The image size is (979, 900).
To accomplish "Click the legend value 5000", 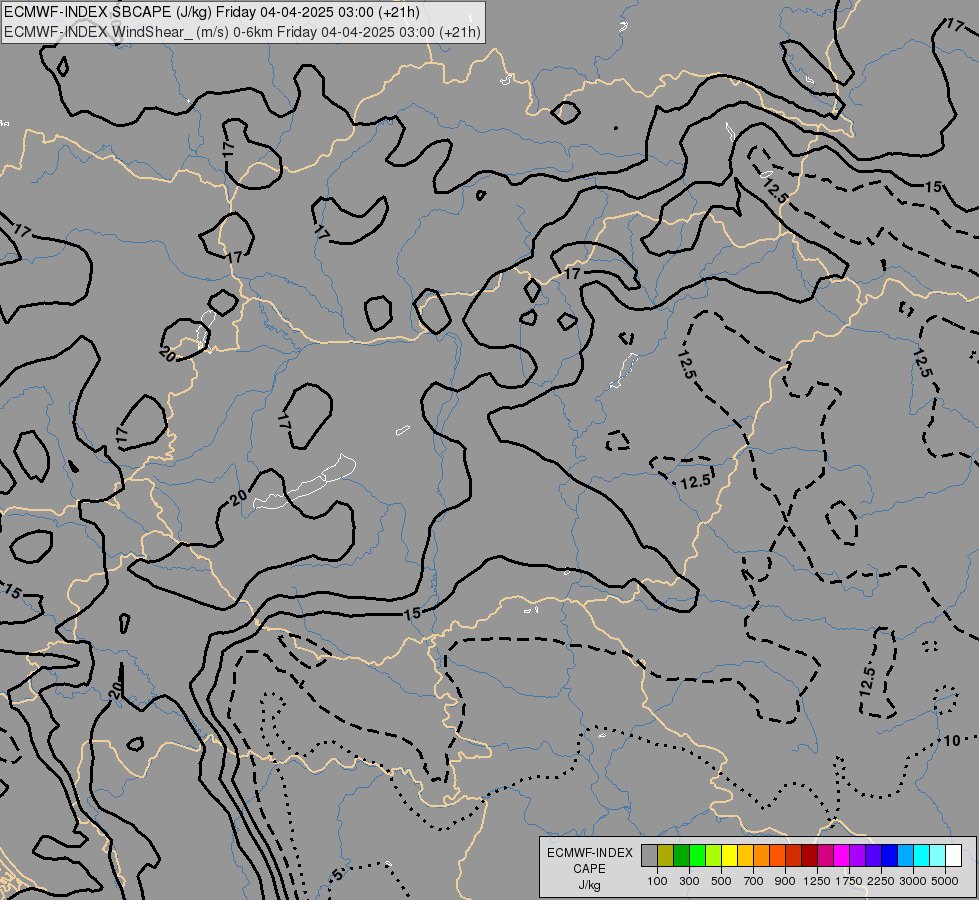I will click(945, 881).
